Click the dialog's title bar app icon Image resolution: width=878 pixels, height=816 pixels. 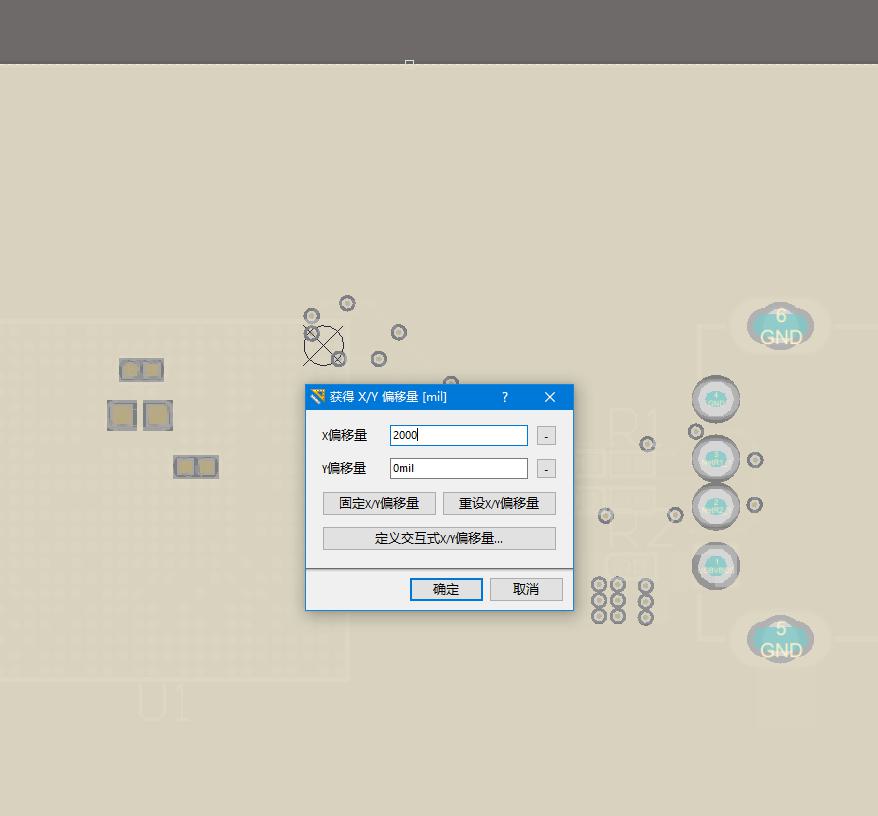point(318,397)
